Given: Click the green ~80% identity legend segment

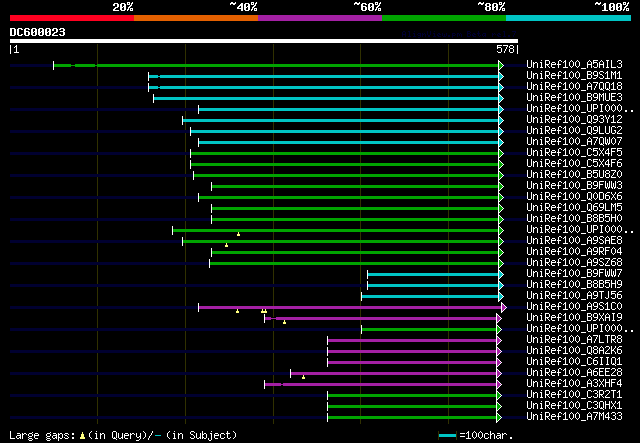Looking at the screenshot, I should point(444,18).
